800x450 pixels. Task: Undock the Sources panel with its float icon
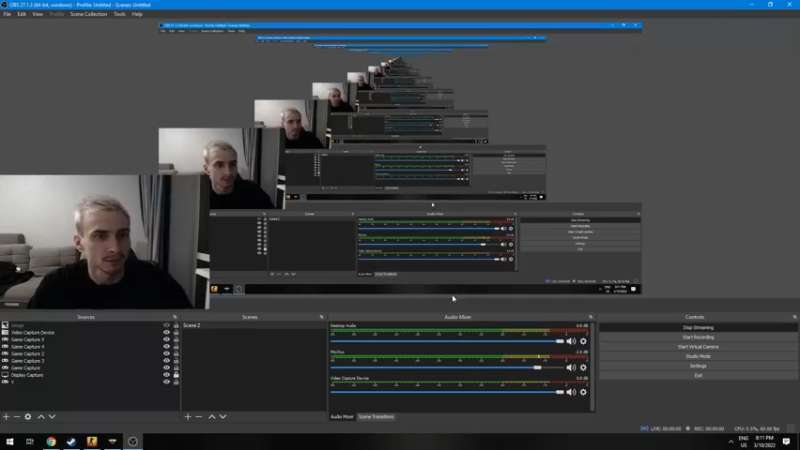[174, 317]
